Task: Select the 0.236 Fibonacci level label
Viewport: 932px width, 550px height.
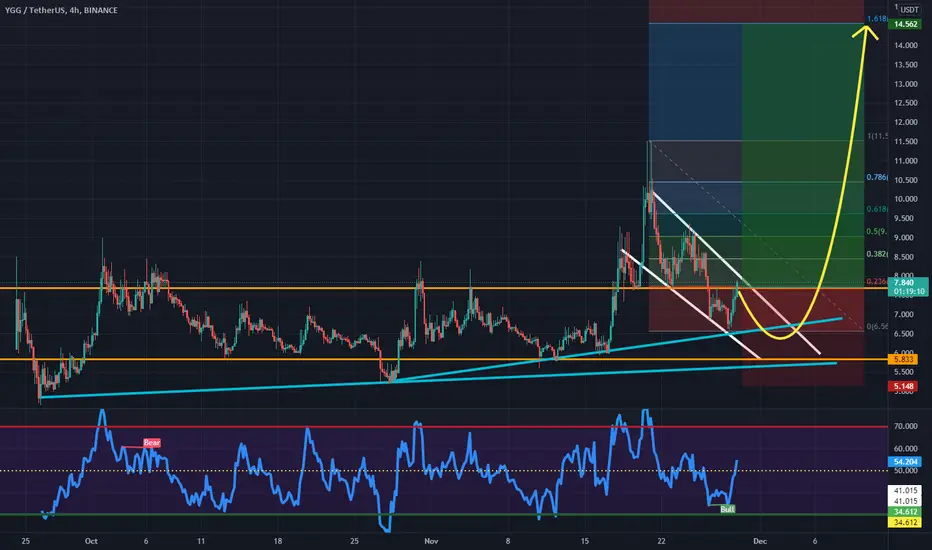Action: [x=877, y=281]
